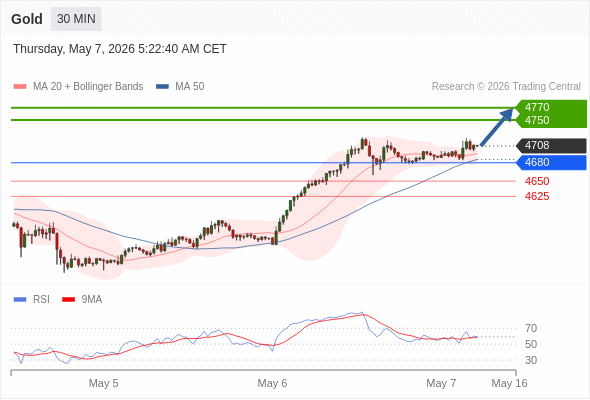This screenshot has width=590, height=400.
Task: Click the 30 MIN timeframe button
Action: (76, 19)
